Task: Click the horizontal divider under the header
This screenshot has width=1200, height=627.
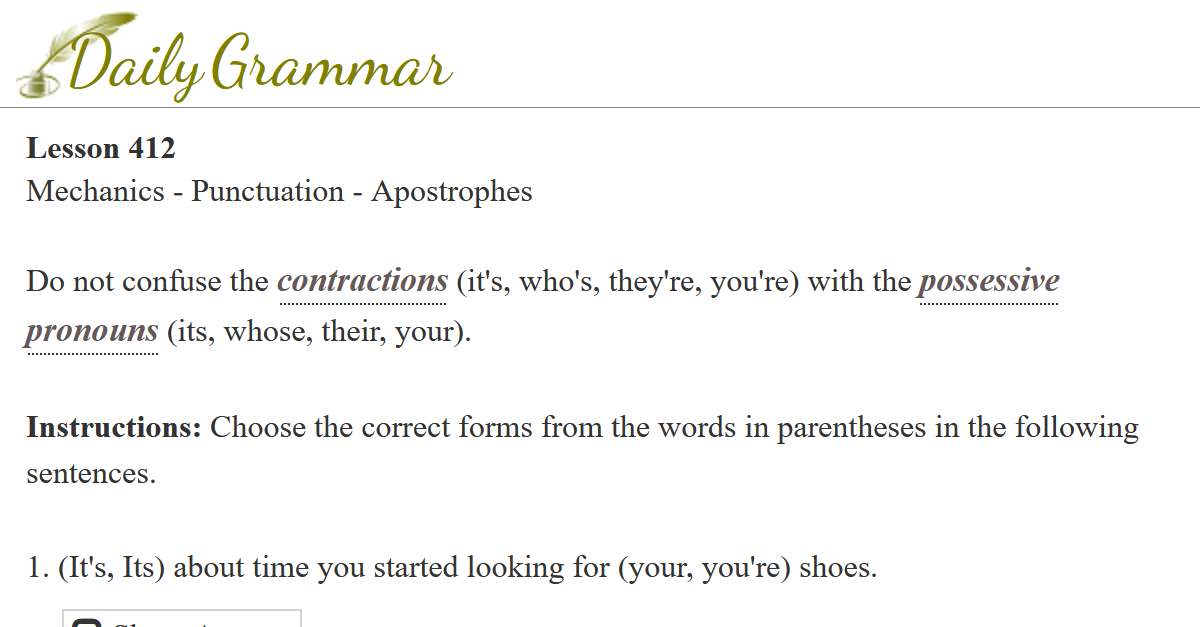Action: tap(600, 107)
